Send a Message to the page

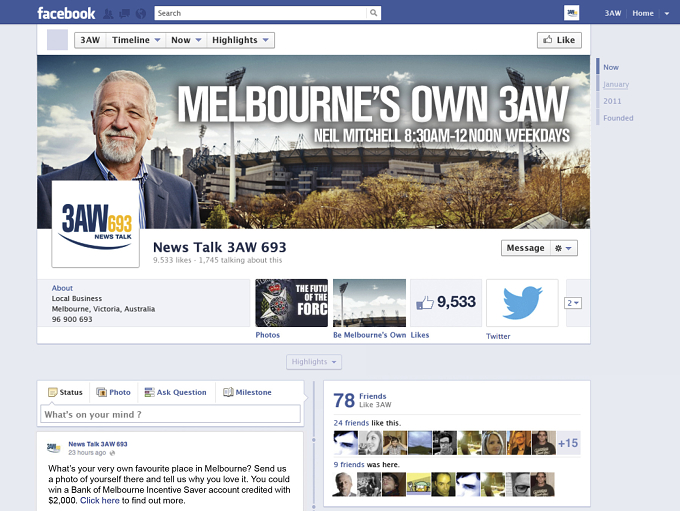pos(525,248)
